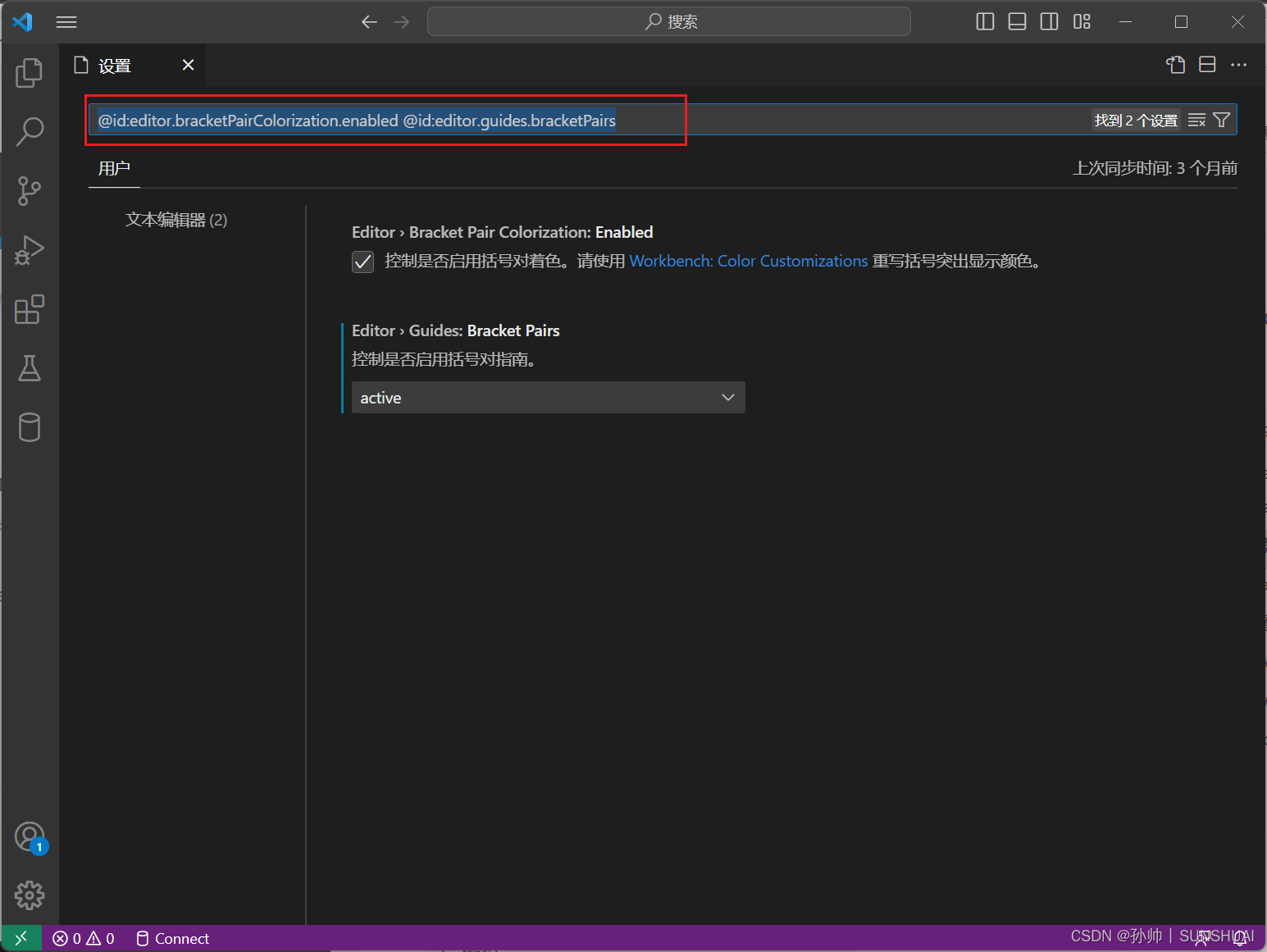Viewport: 1267px width, 952px height.
Task: Open the Explorer view in activity bar
Action: click(x=30, y=72)
